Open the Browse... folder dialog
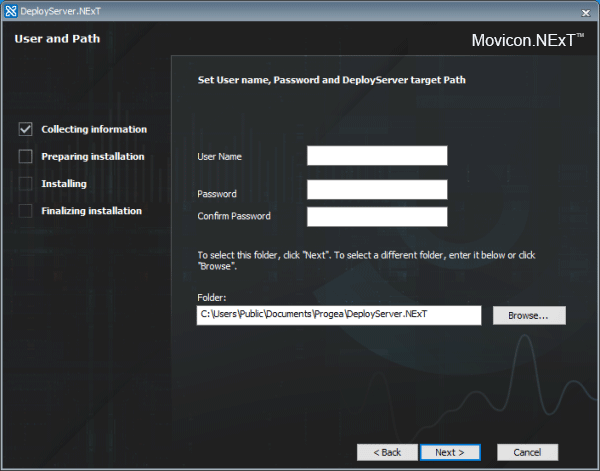This screenshot has height=471, width=600. point(528,315)
